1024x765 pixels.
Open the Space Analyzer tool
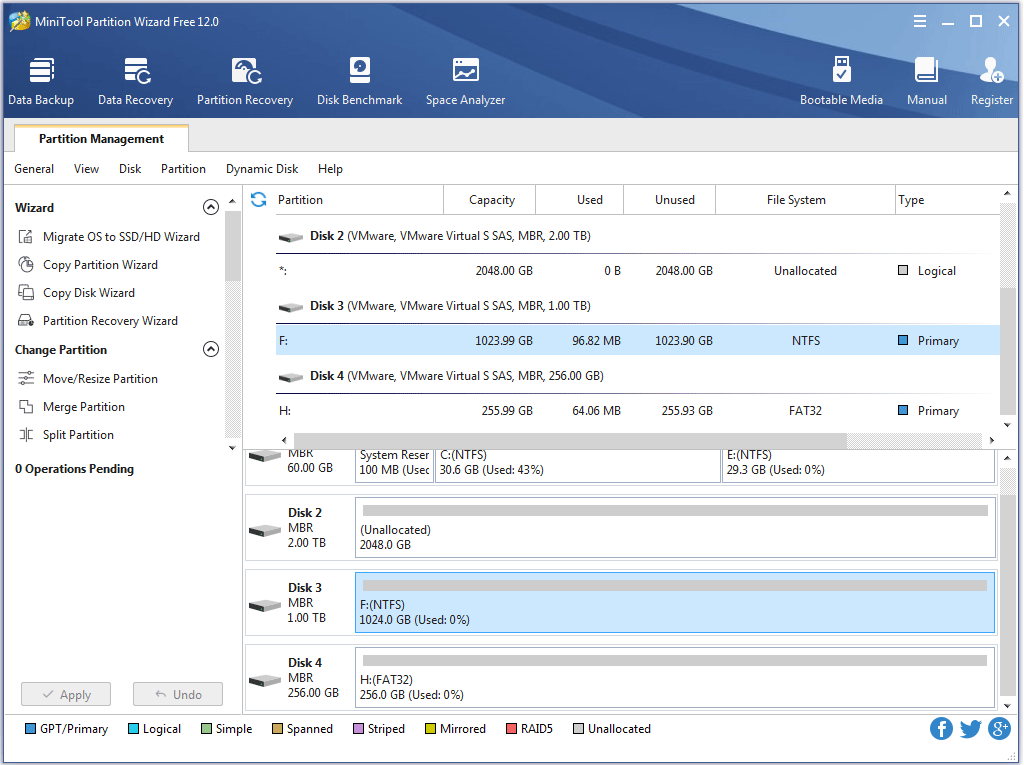pyautogui.click(x=466, y=81)
